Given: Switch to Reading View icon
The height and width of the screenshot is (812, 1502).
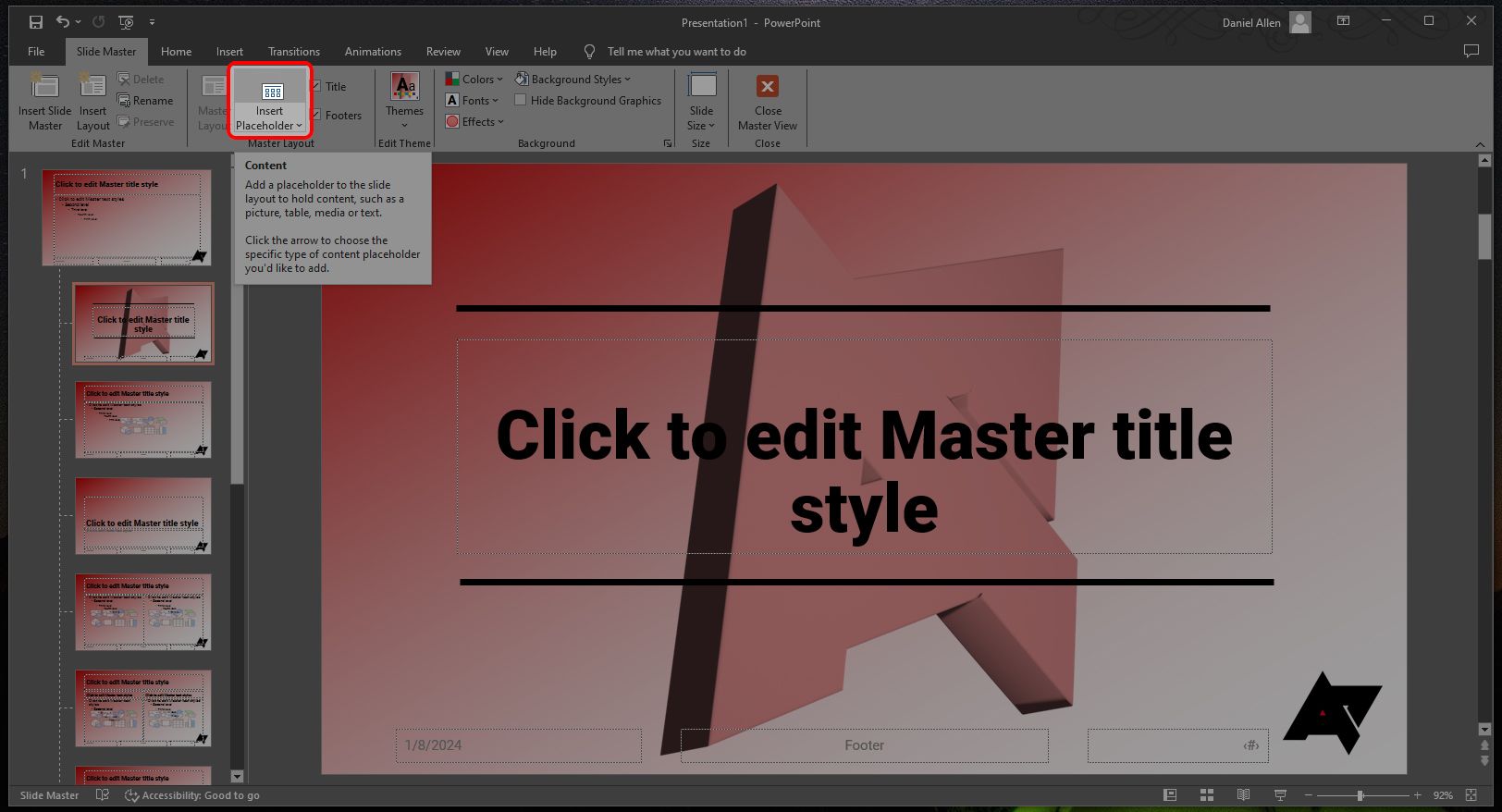Looking at the screenshot, I should pyautogui.click(x=1244, y=795).
